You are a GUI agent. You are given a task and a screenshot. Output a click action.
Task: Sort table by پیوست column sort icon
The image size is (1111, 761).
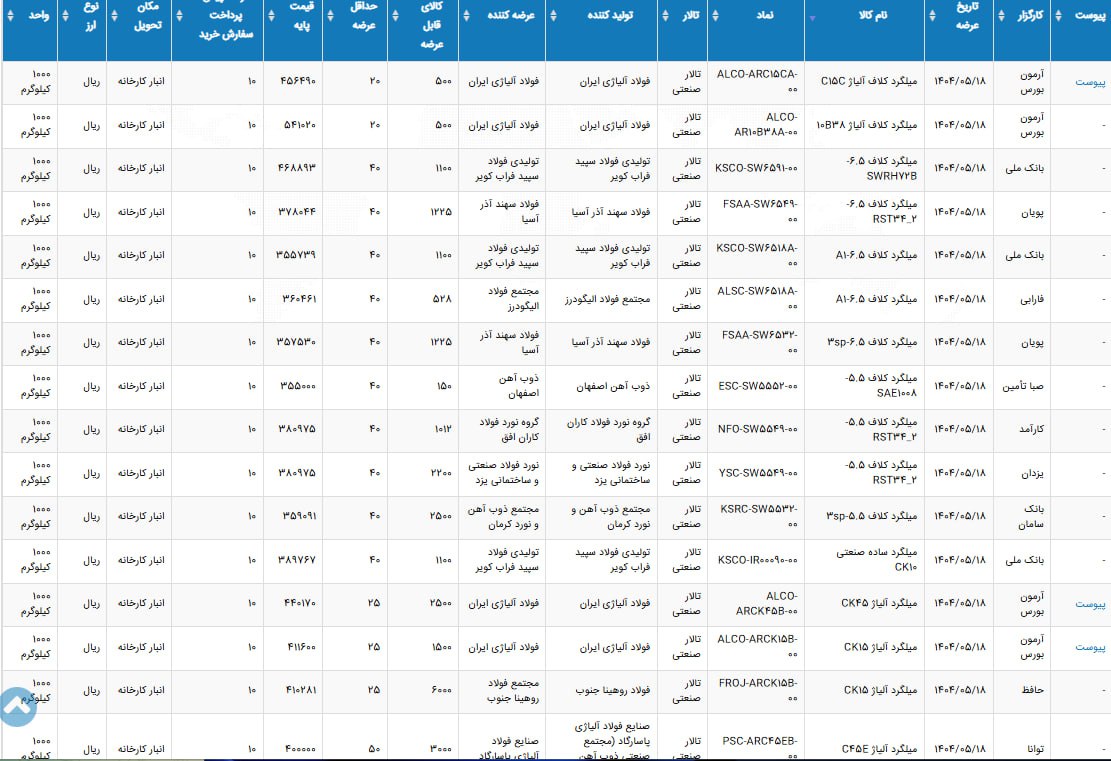(1058, 16)
